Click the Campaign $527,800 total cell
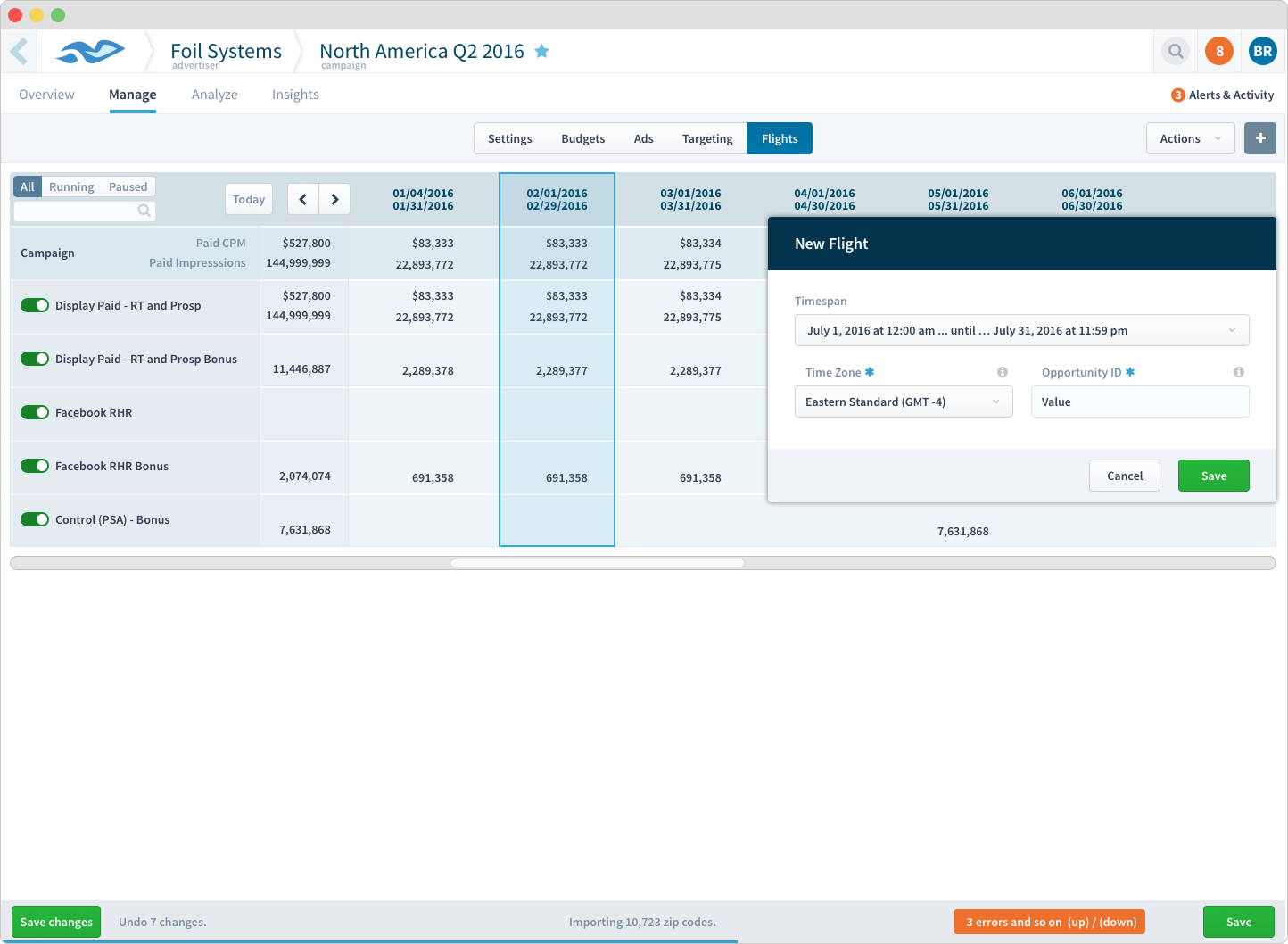 point(307,243)
